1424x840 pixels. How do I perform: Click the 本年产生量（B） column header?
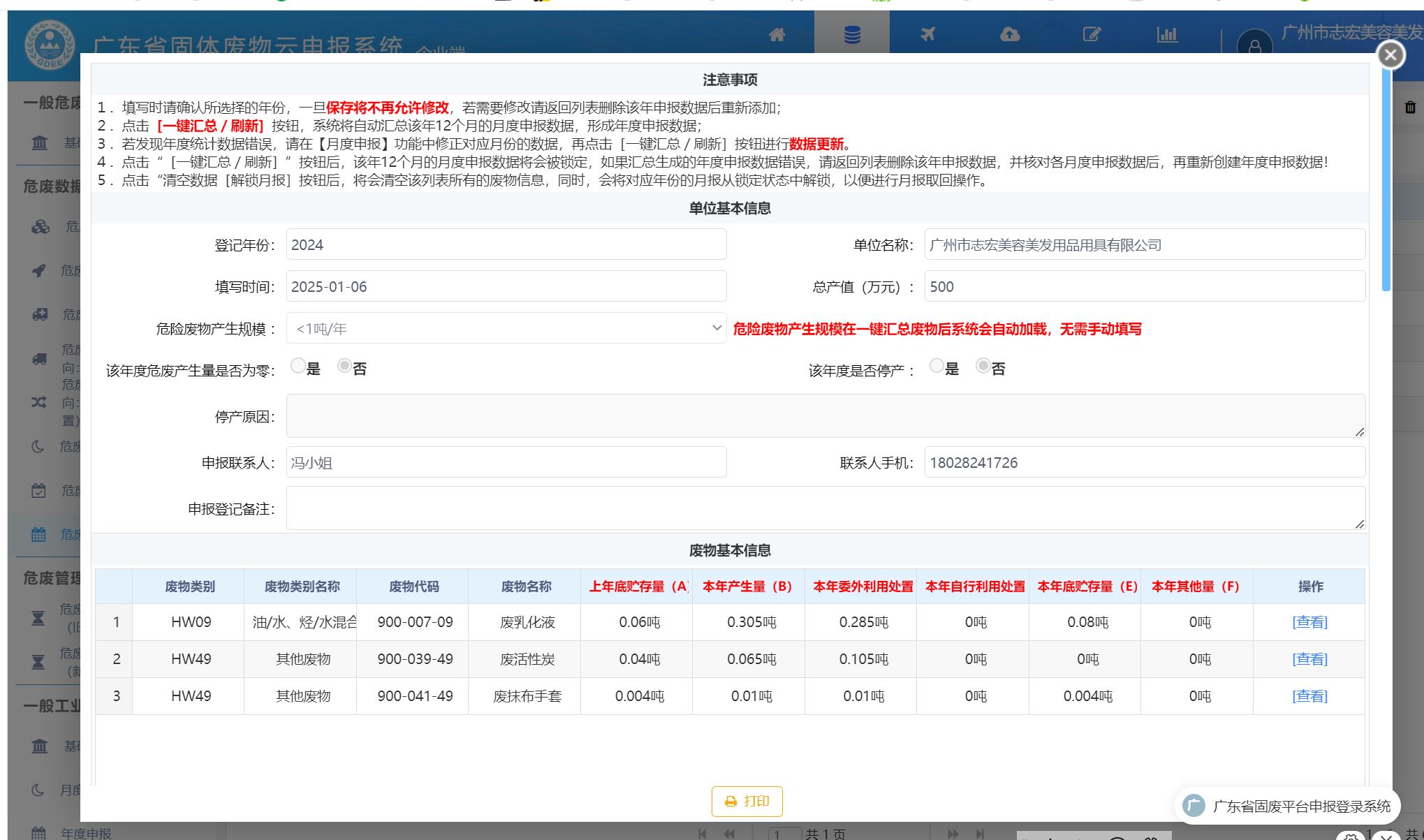748,587
